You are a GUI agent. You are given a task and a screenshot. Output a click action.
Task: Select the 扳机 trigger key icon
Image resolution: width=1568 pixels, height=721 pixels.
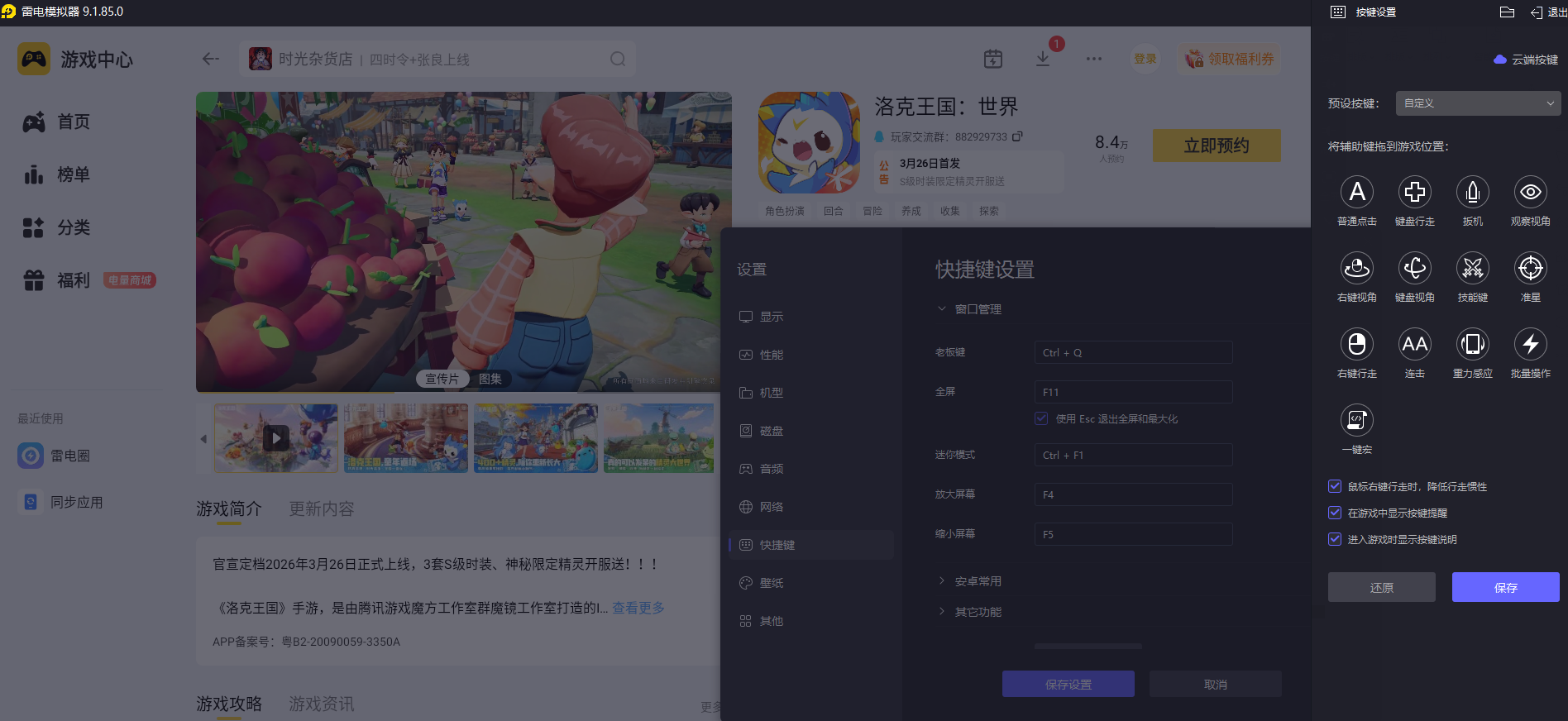click(x=1473, y=192)
